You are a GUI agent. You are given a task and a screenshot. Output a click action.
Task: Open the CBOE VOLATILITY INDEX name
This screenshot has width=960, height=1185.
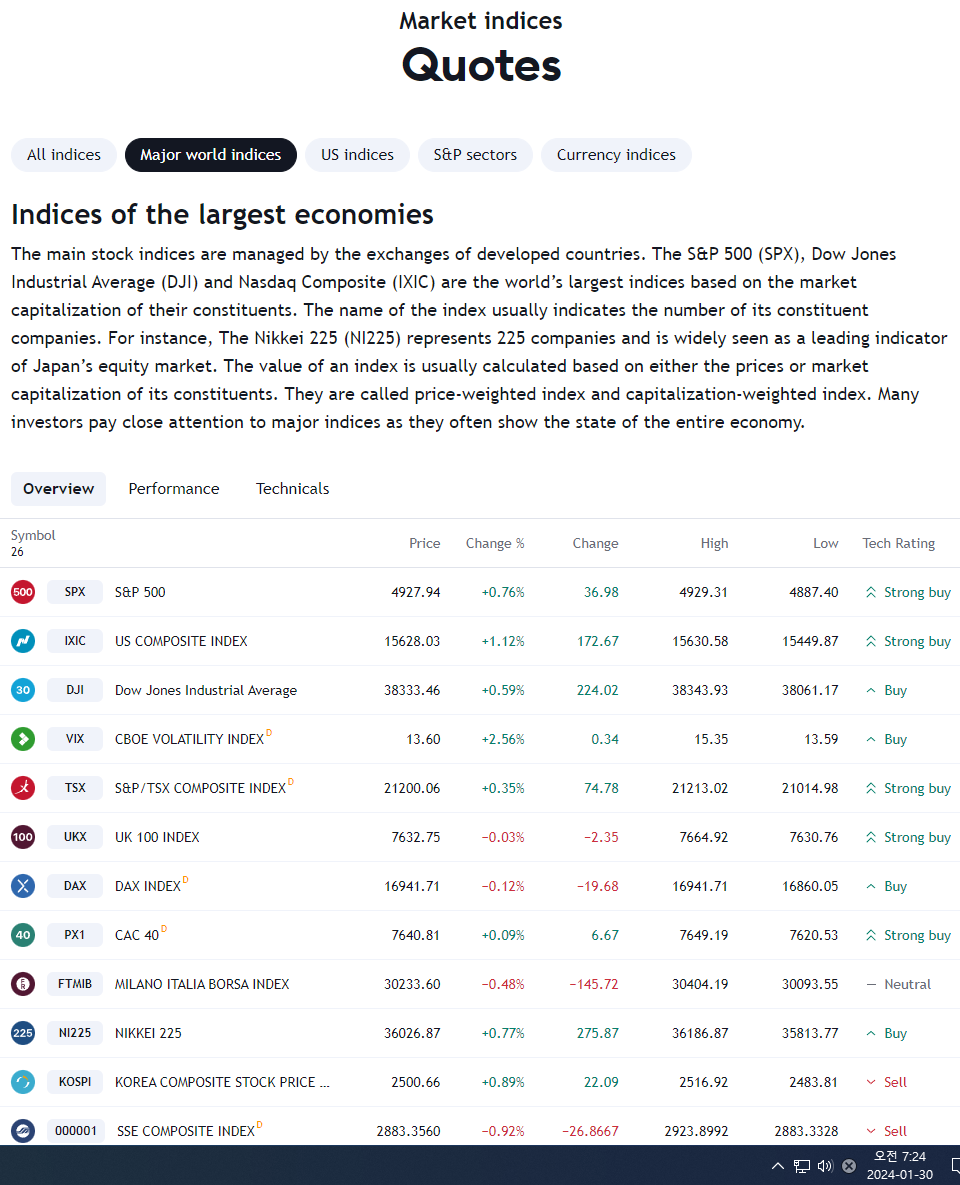point(189,740)
